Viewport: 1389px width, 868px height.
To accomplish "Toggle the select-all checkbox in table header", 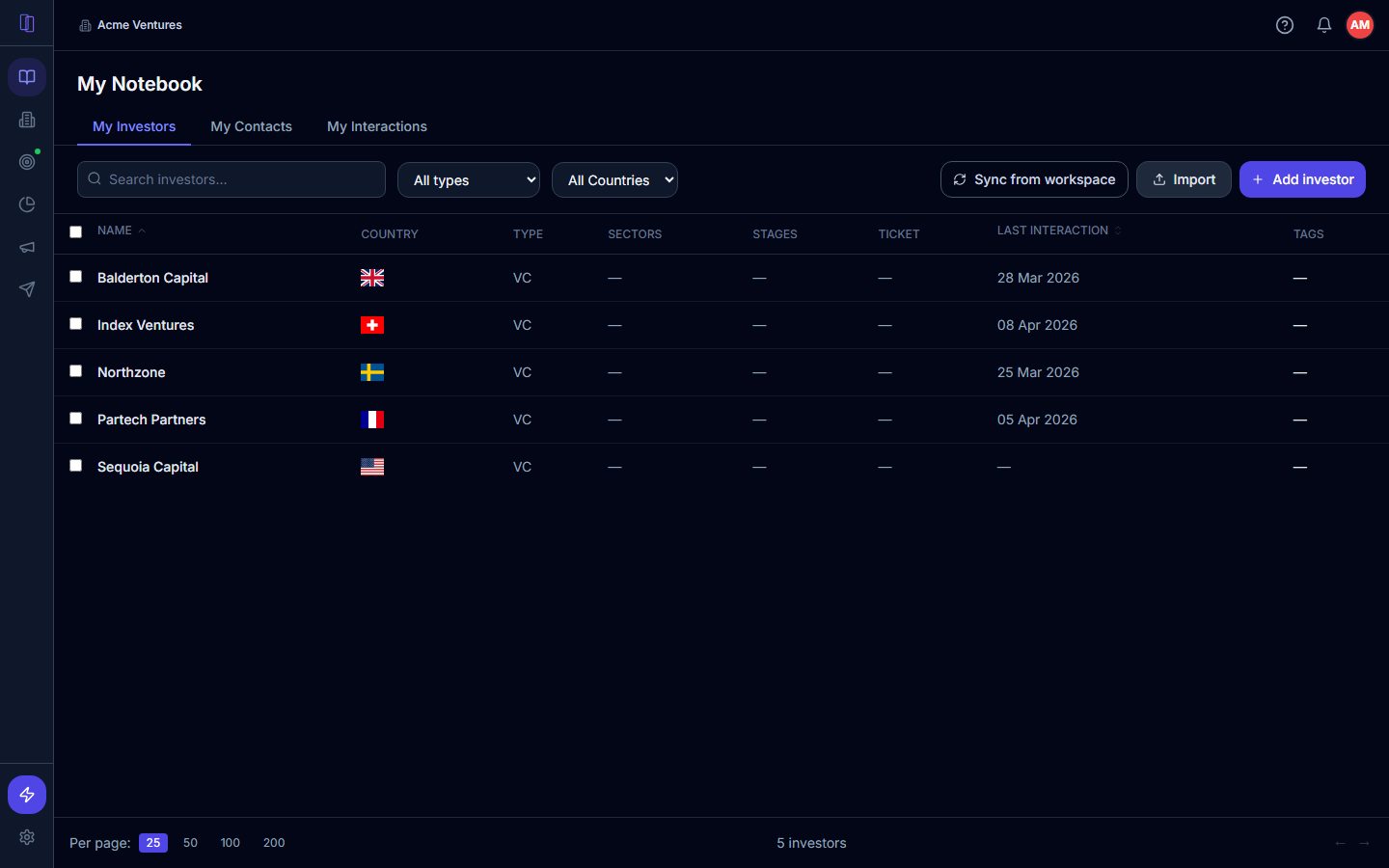I will (x=75, y=231).
